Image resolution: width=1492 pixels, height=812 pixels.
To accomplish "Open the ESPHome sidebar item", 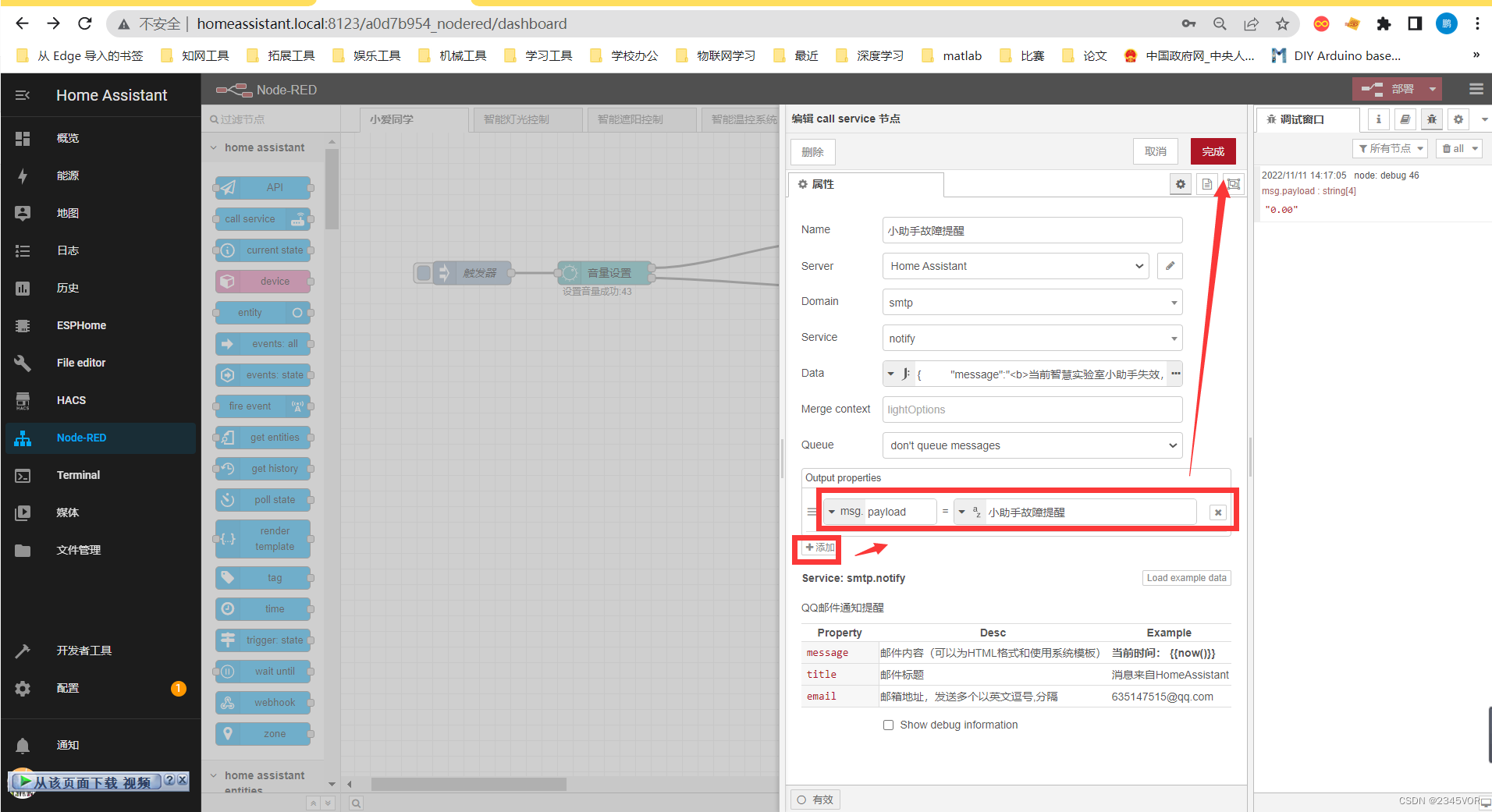I will click(100, 325).
